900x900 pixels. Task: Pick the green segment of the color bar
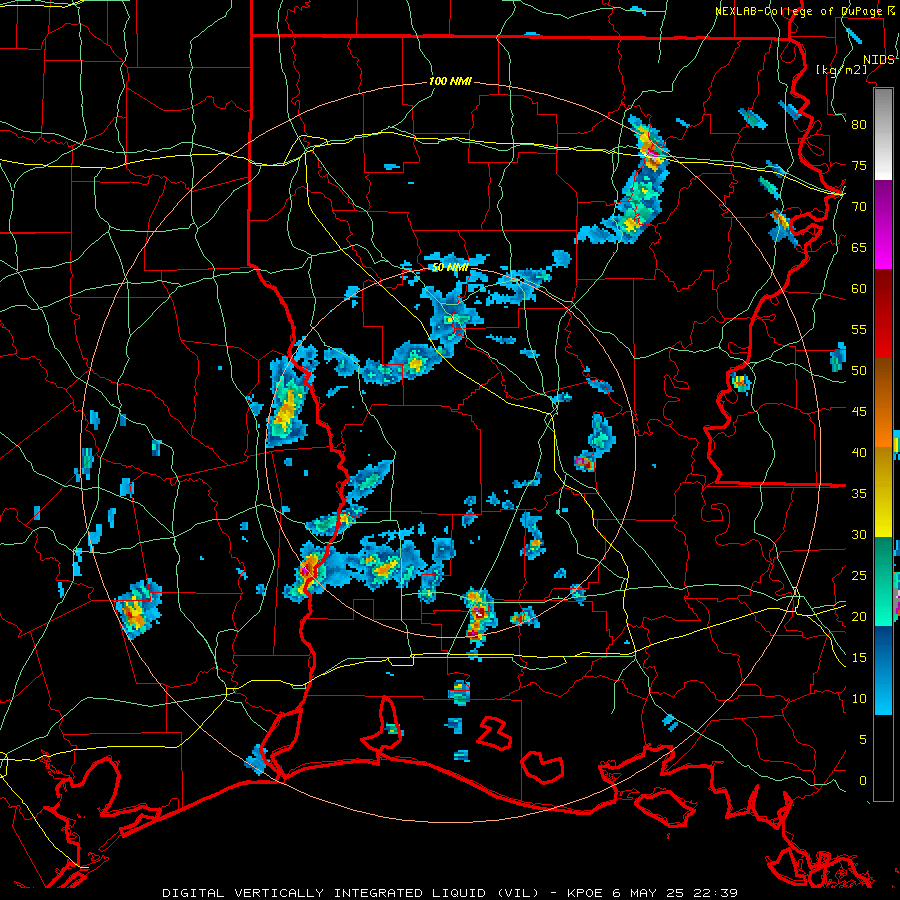click(x=883, y=581)
